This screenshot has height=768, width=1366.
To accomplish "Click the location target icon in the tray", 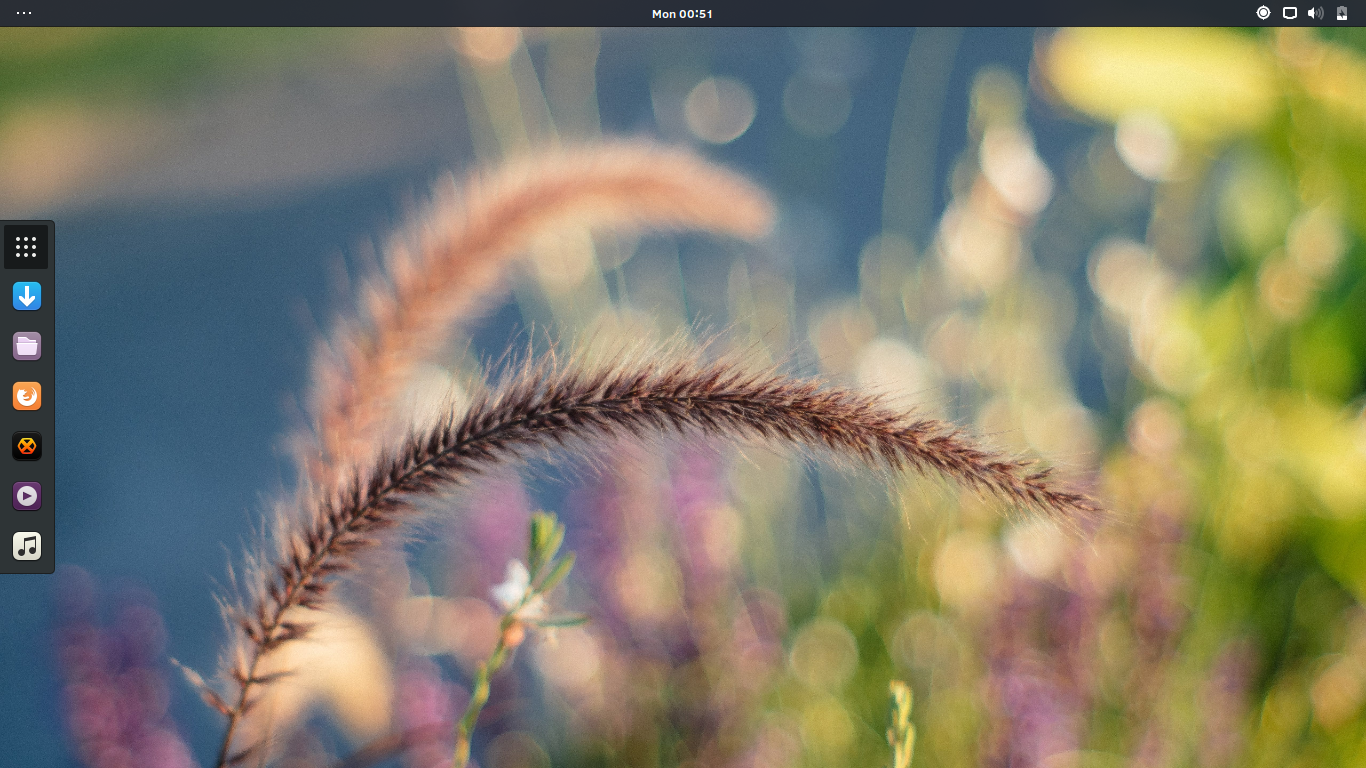I will [x=1263, y=13].
